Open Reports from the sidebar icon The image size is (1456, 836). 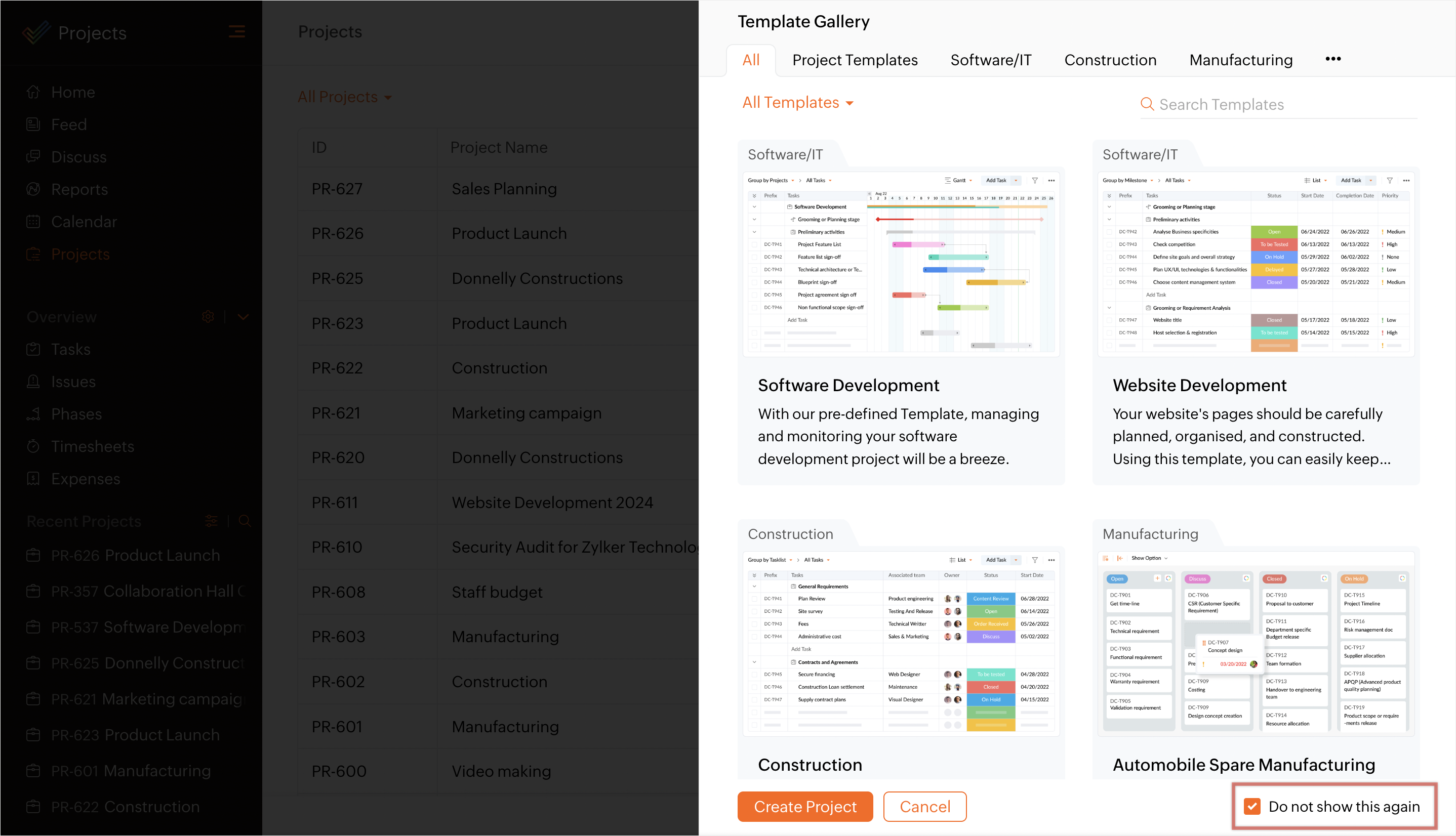tap(33, 189)
